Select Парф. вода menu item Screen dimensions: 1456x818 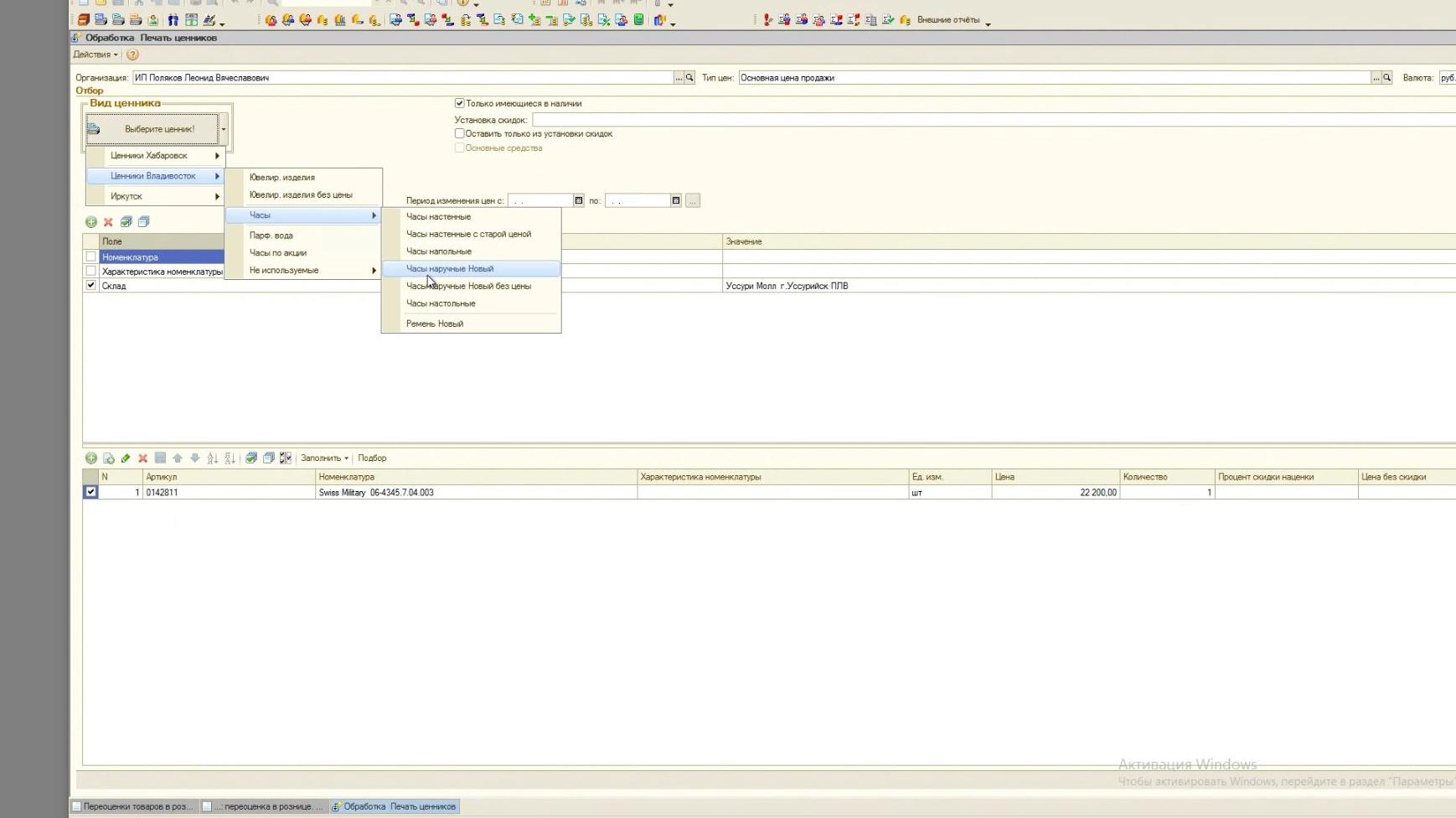point(304,236)
